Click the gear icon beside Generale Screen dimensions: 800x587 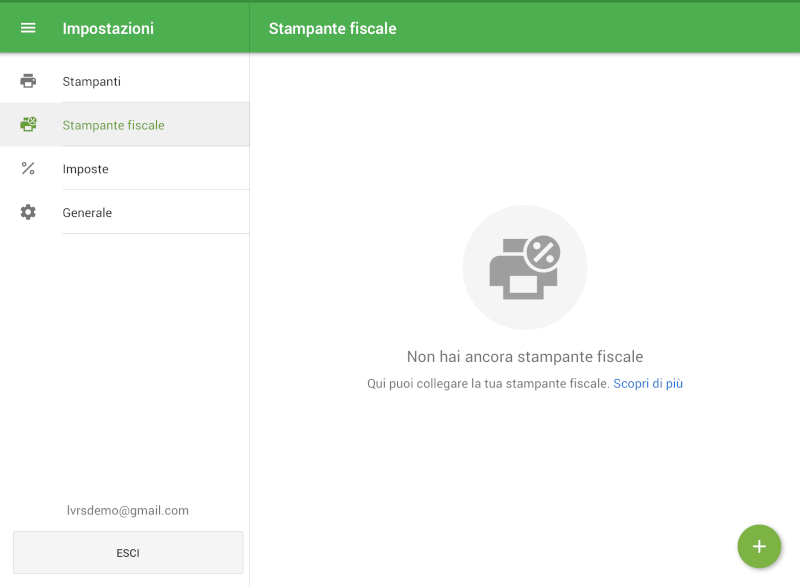point(28,213)
